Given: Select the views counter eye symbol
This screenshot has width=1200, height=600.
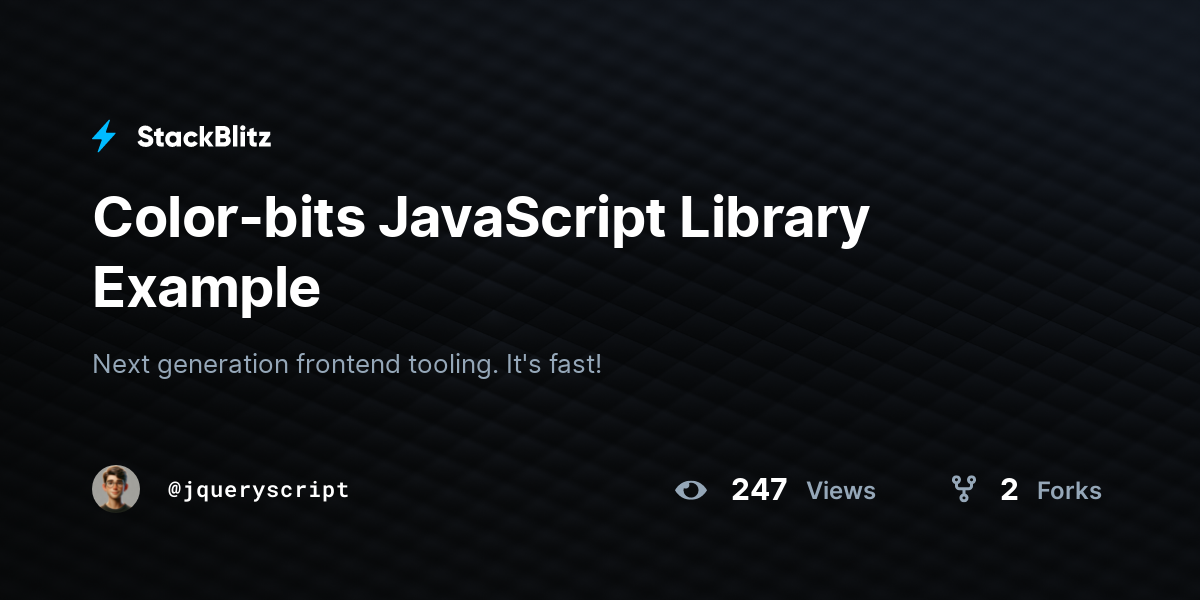Looking at the screenshot, I should (691, 490).
